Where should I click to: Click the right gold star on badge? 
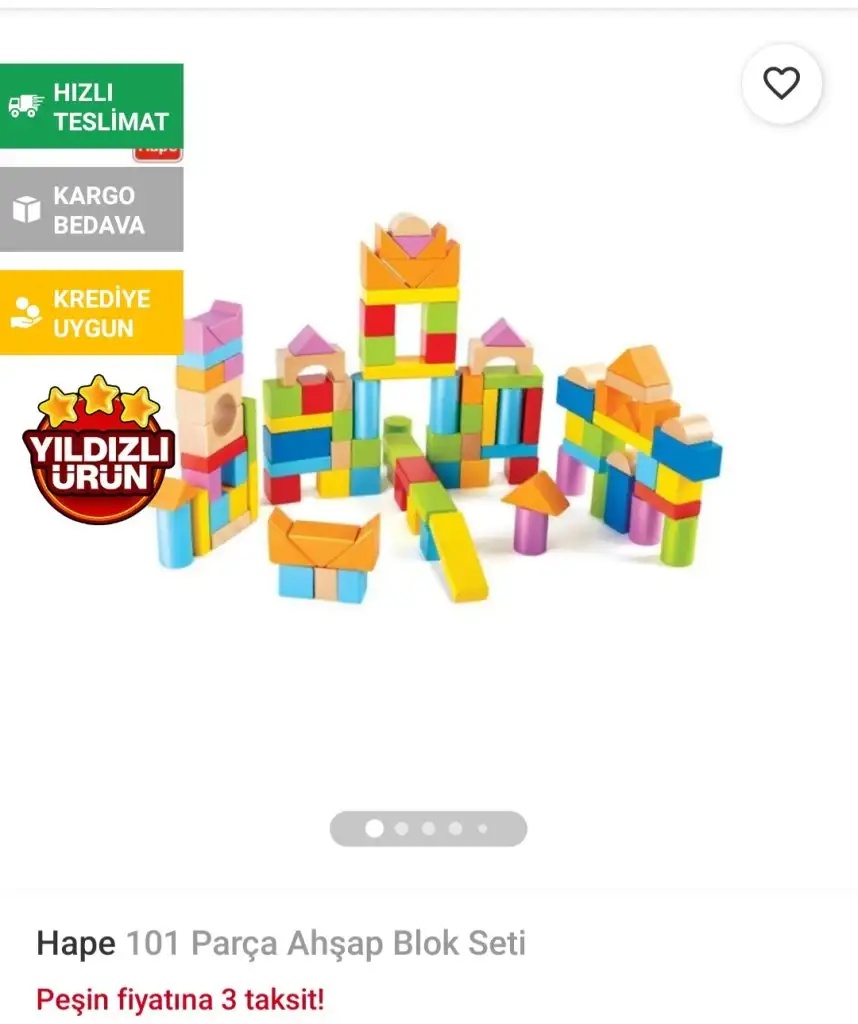(x=139, y=406)
